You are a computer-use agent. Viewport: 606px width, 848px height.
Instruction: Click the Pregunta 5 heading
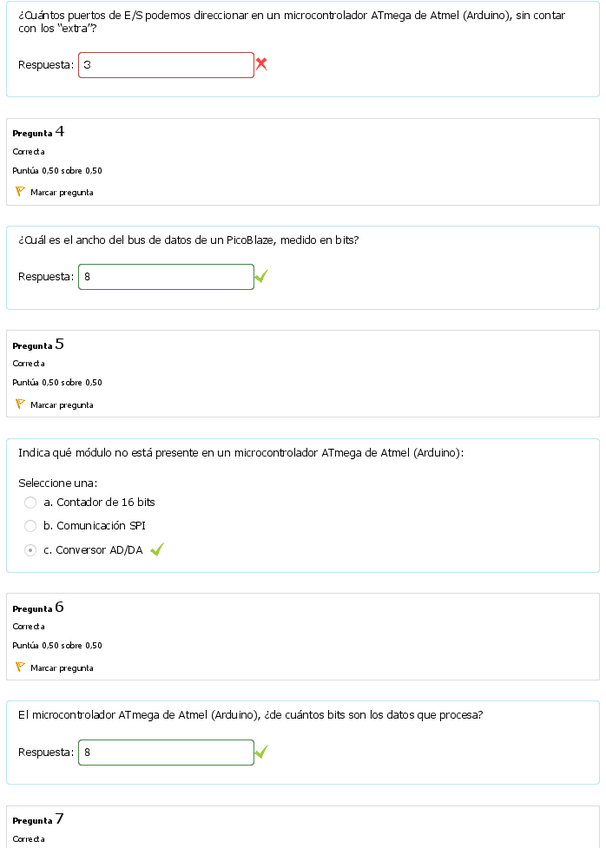pyautogui.click(x=39, y=345)
